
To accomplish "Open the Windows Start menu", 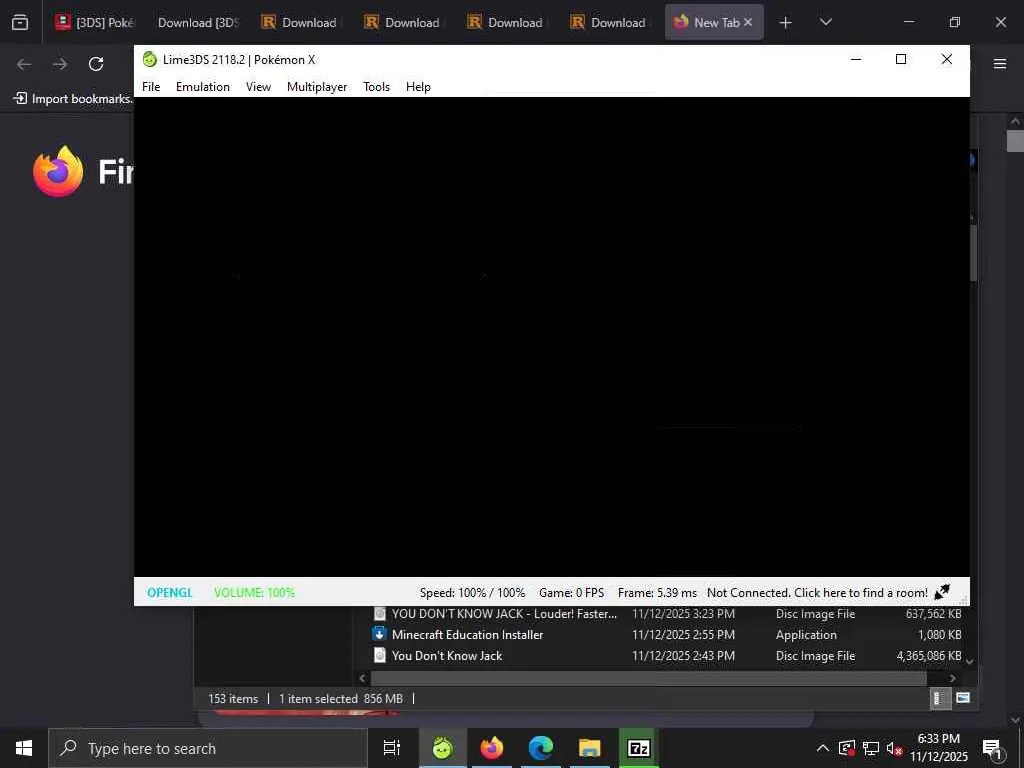I will click(24, 748).
